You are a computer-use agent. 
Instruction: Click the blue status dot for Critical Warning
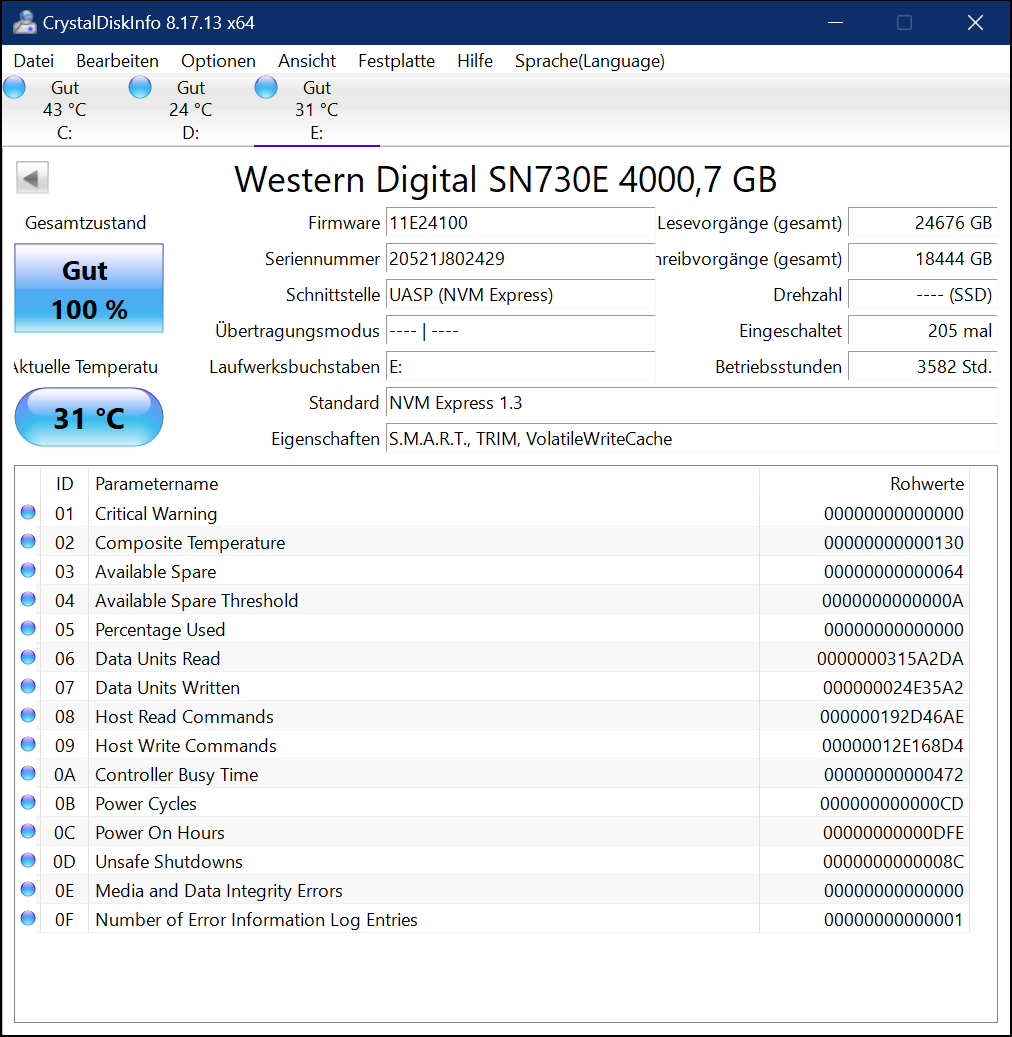tap(28, 513)
